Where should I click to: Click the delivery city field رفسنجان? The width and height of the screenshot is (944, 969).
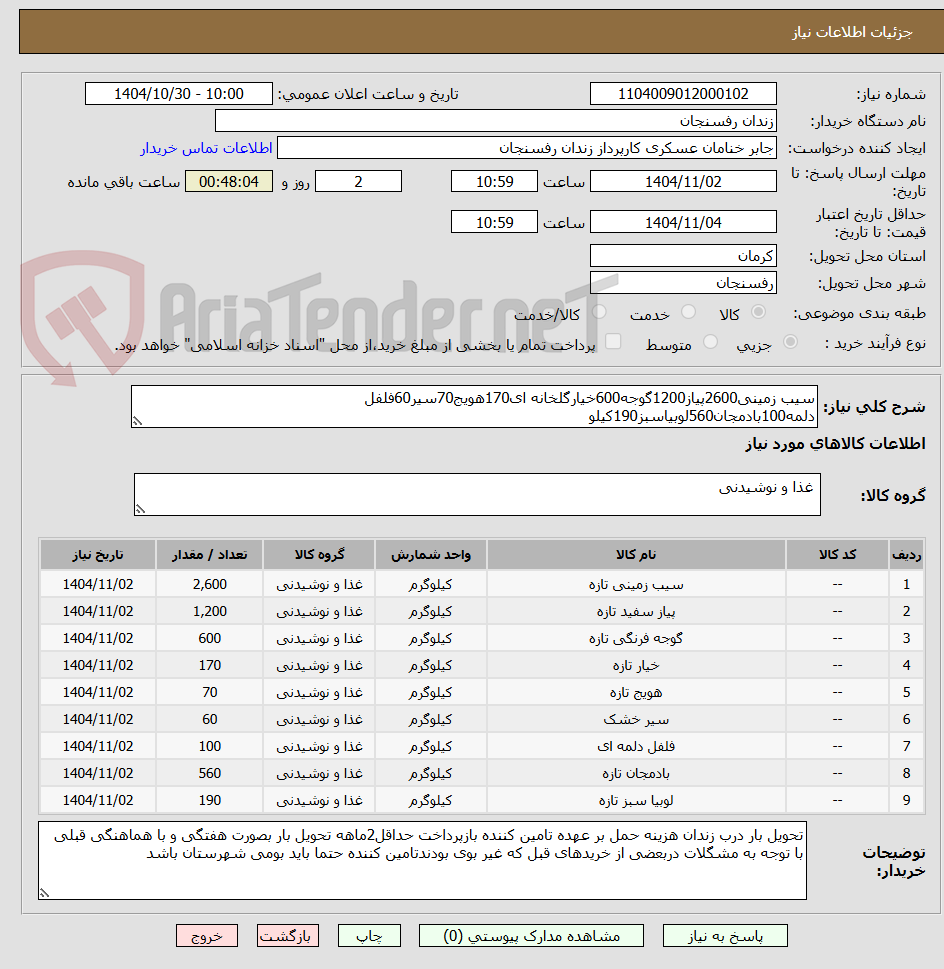click(683, 283)
